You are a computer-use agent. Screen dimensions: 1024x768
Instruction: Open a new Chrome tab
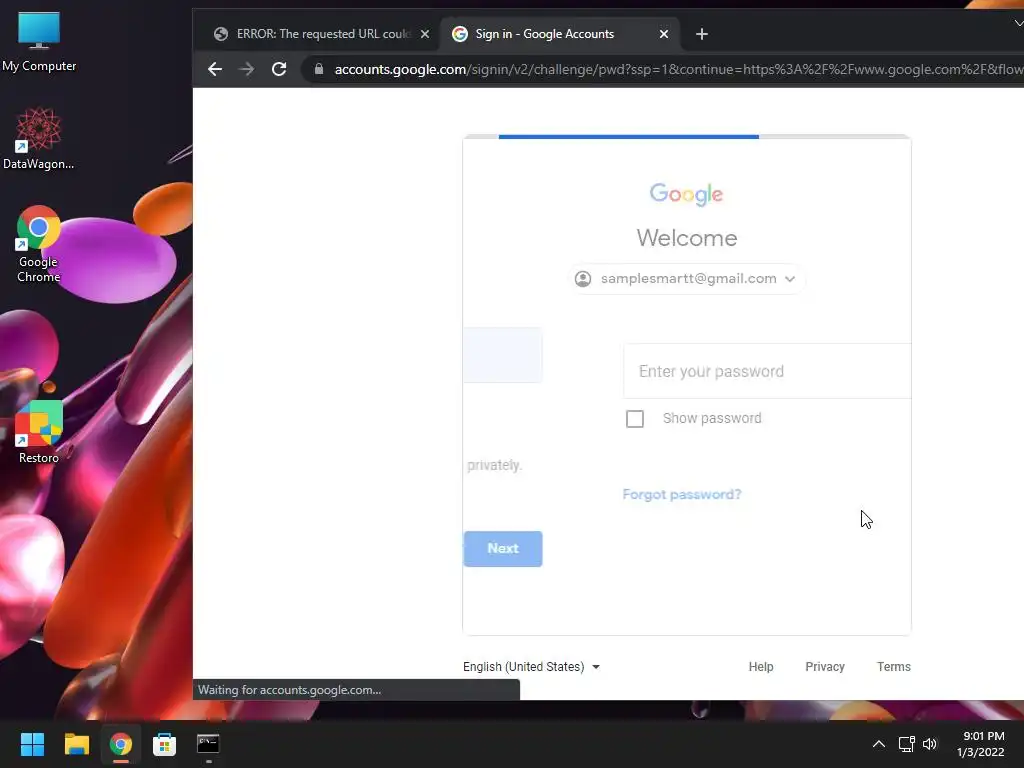pos(701,34)
